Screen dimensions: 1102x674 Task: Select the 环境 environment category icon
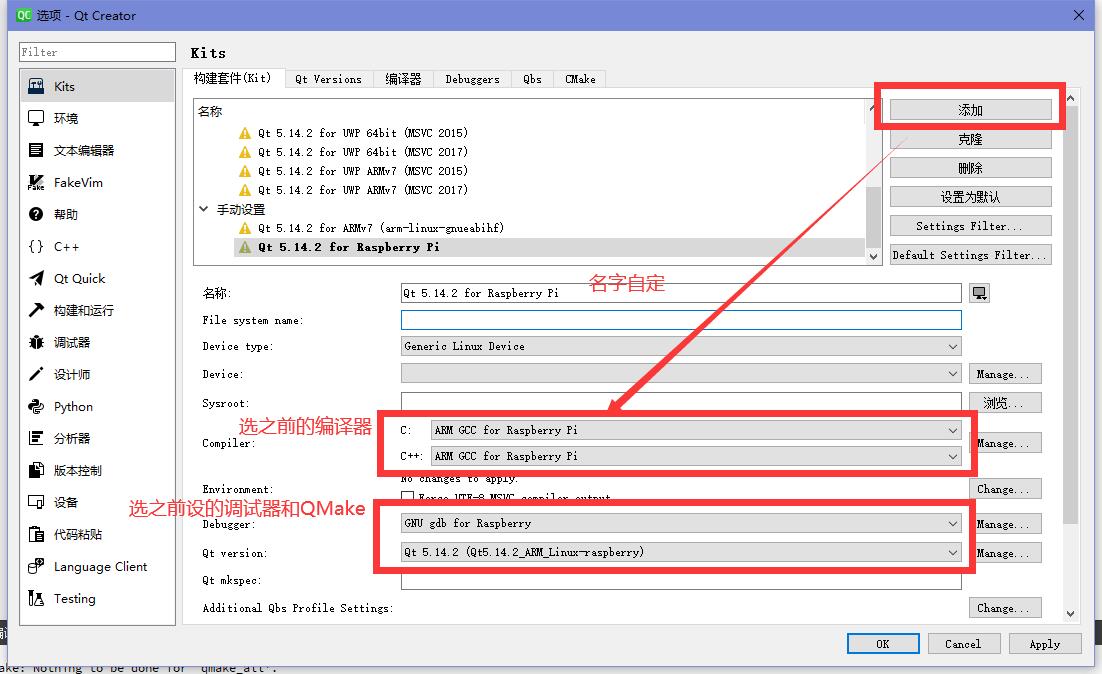click(36, 118)
